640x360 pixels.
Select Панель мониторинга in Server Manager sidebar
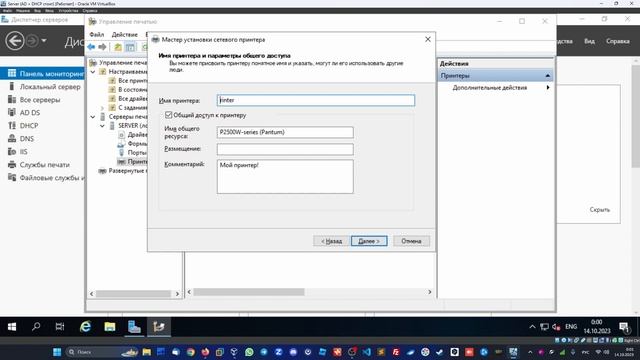point(42,73)
